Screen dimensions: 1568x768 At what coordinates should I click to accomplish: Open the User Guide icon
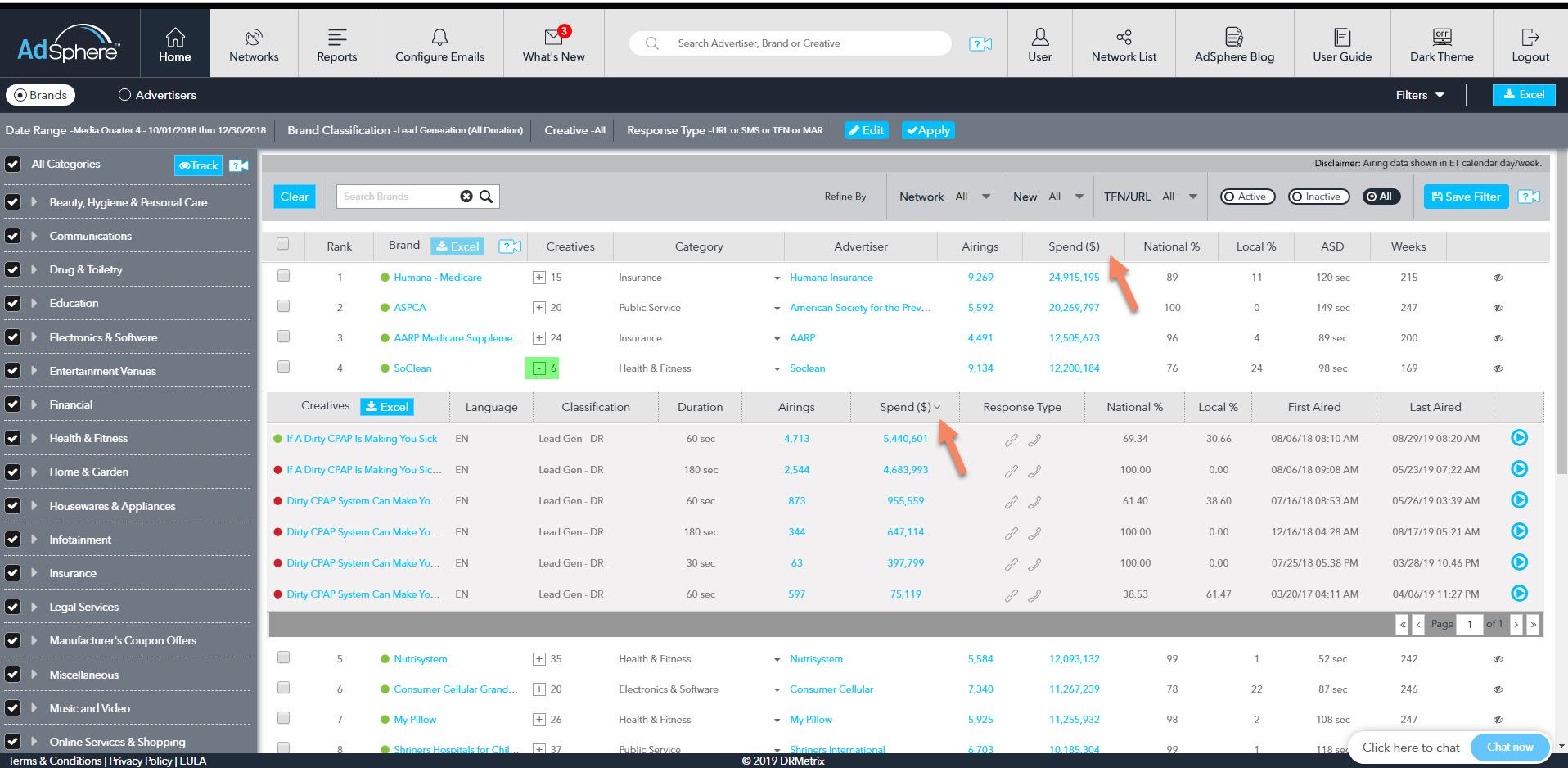pos(1342,37)
